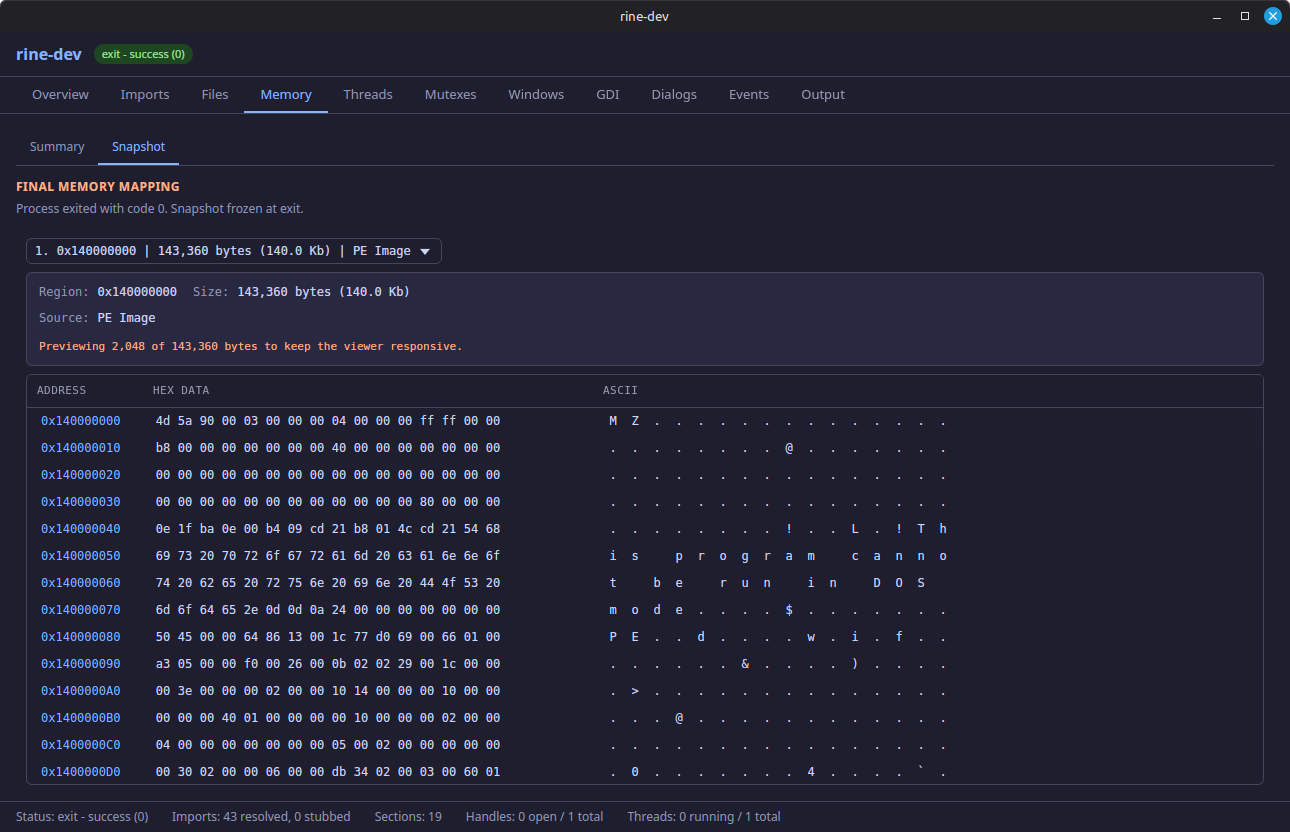Open the Output tab
The height and width of the screenshot is (832, 1290).
coord(822,94)
